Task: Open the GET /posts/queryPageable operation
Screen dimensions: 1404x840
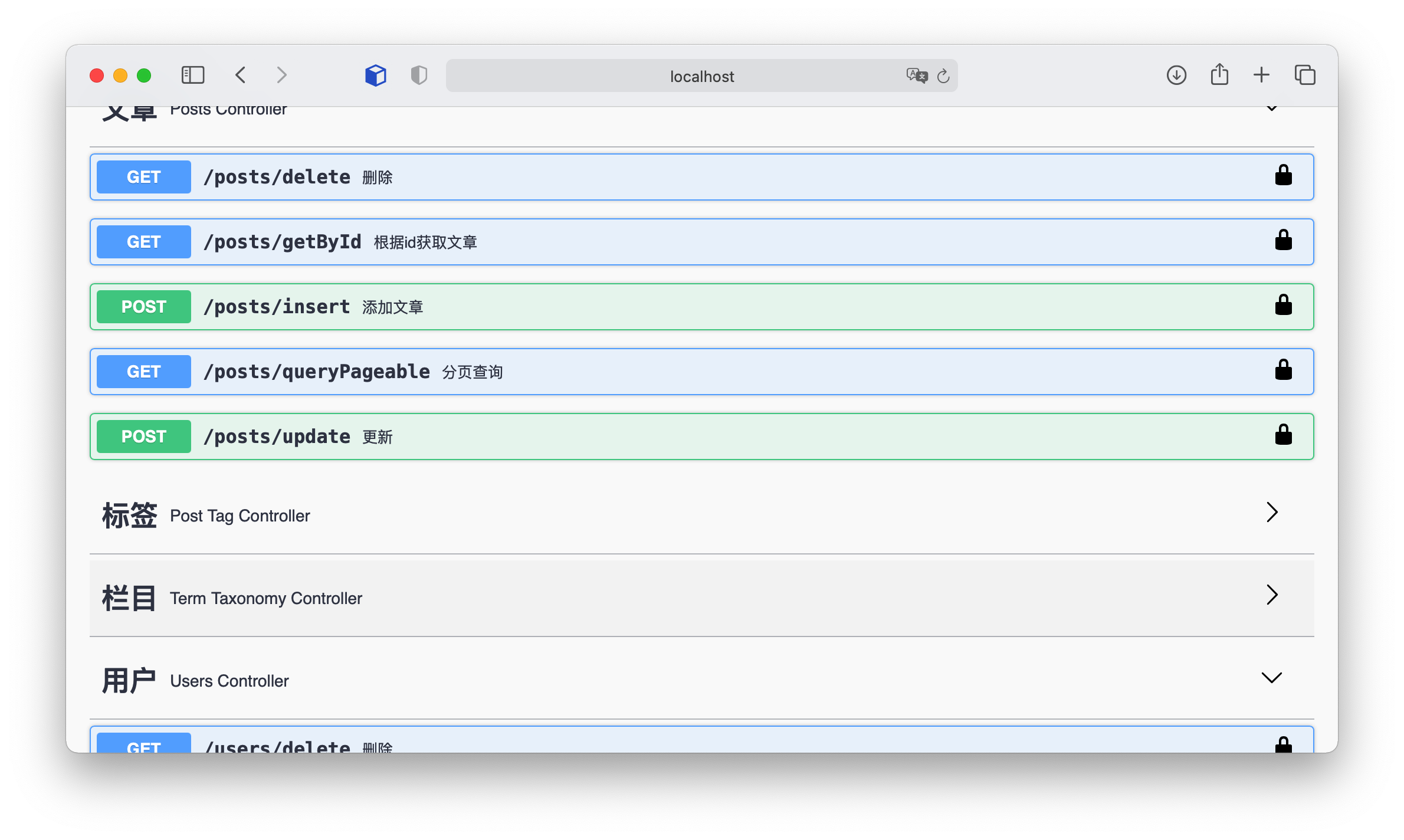Action: click(702, 372)
